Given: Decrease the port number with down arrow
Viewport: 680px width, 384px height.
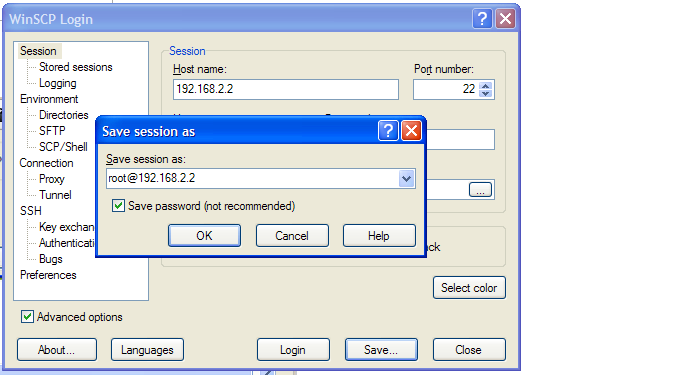Looking at the screenshot, I should pyautogui.click(x=486, y=93).
